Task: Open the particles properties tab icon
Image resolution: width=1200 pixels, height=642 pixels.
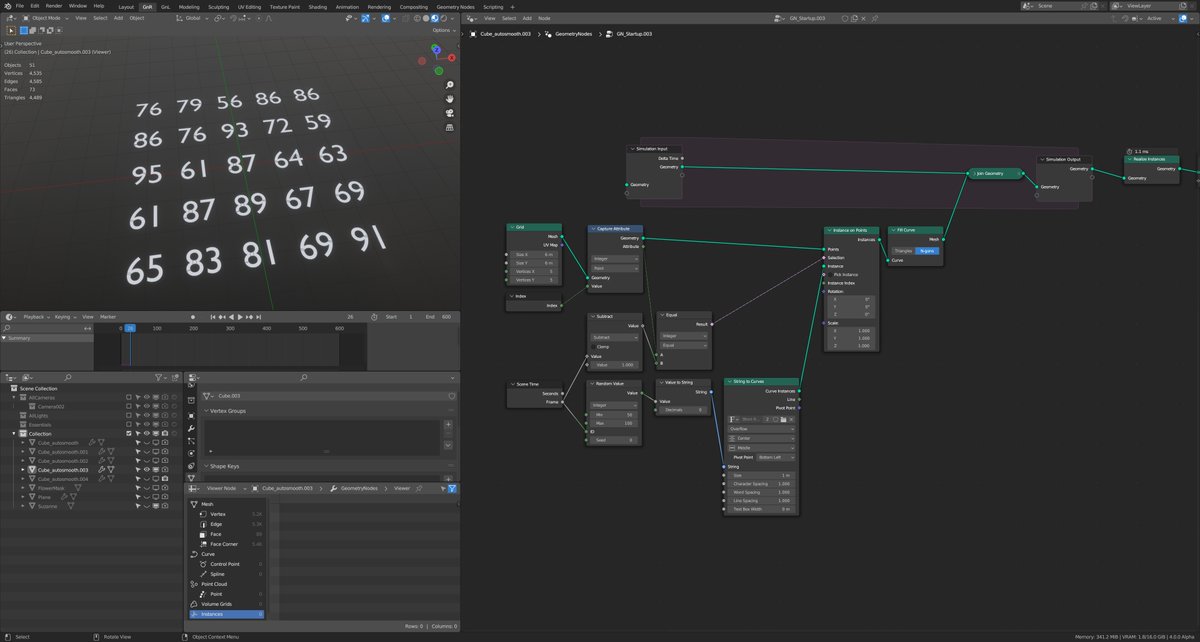Action: (x=191, y=441)
